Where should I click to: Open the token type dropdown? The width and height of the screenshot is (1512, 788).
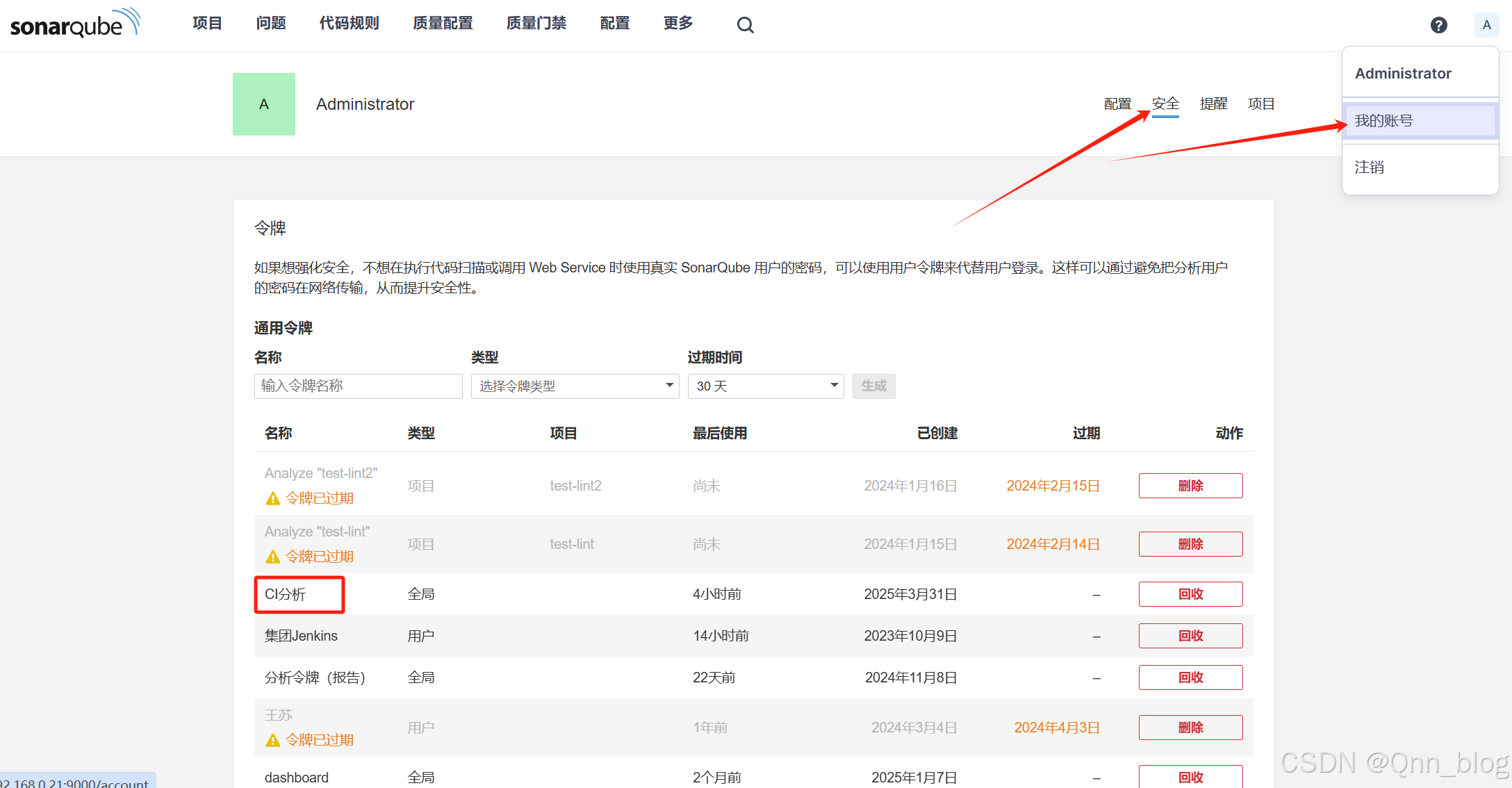coord(575,386)
